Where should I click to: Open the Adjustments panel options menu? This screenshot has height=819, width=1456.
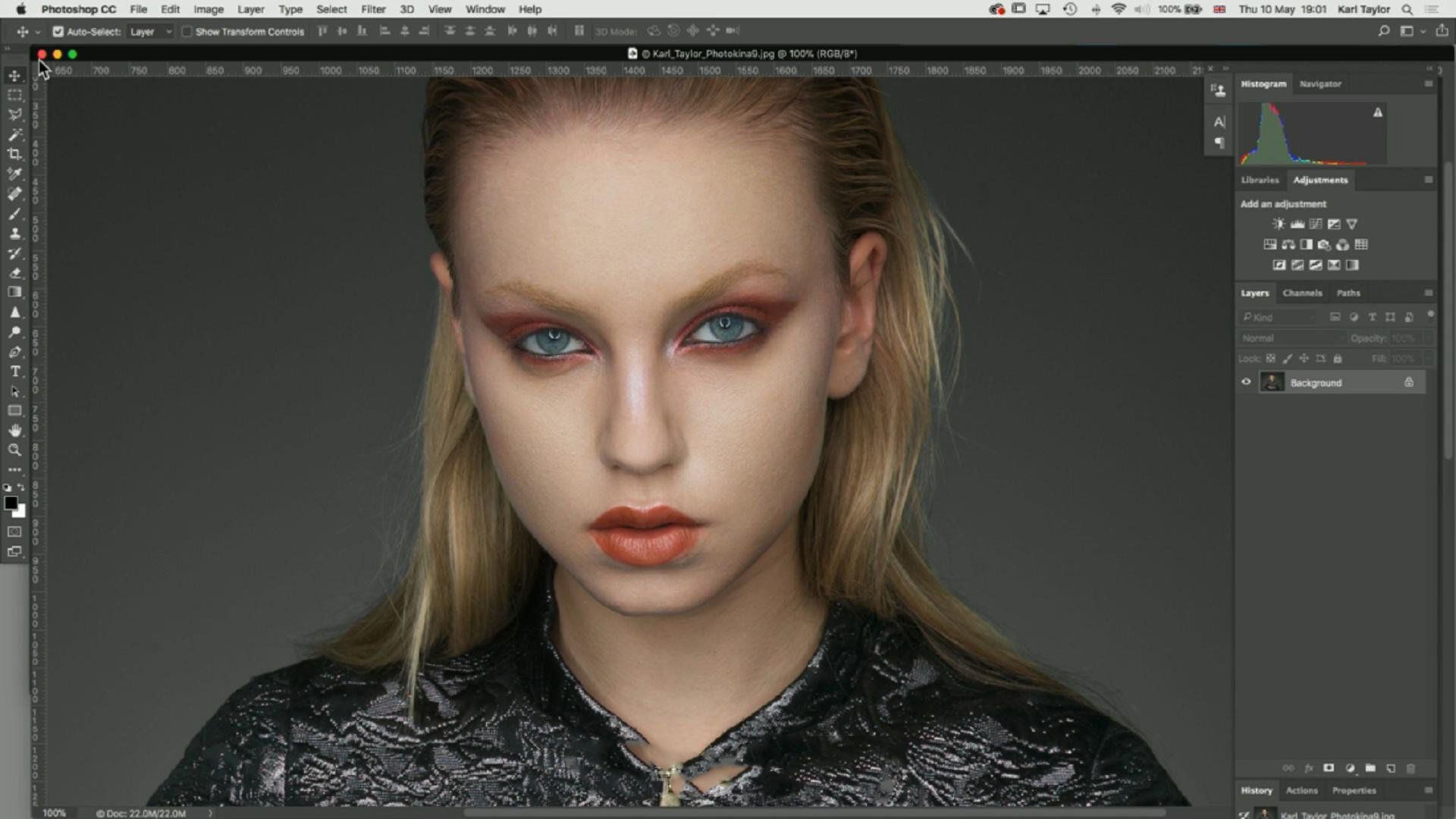(x=1429, y=180)
